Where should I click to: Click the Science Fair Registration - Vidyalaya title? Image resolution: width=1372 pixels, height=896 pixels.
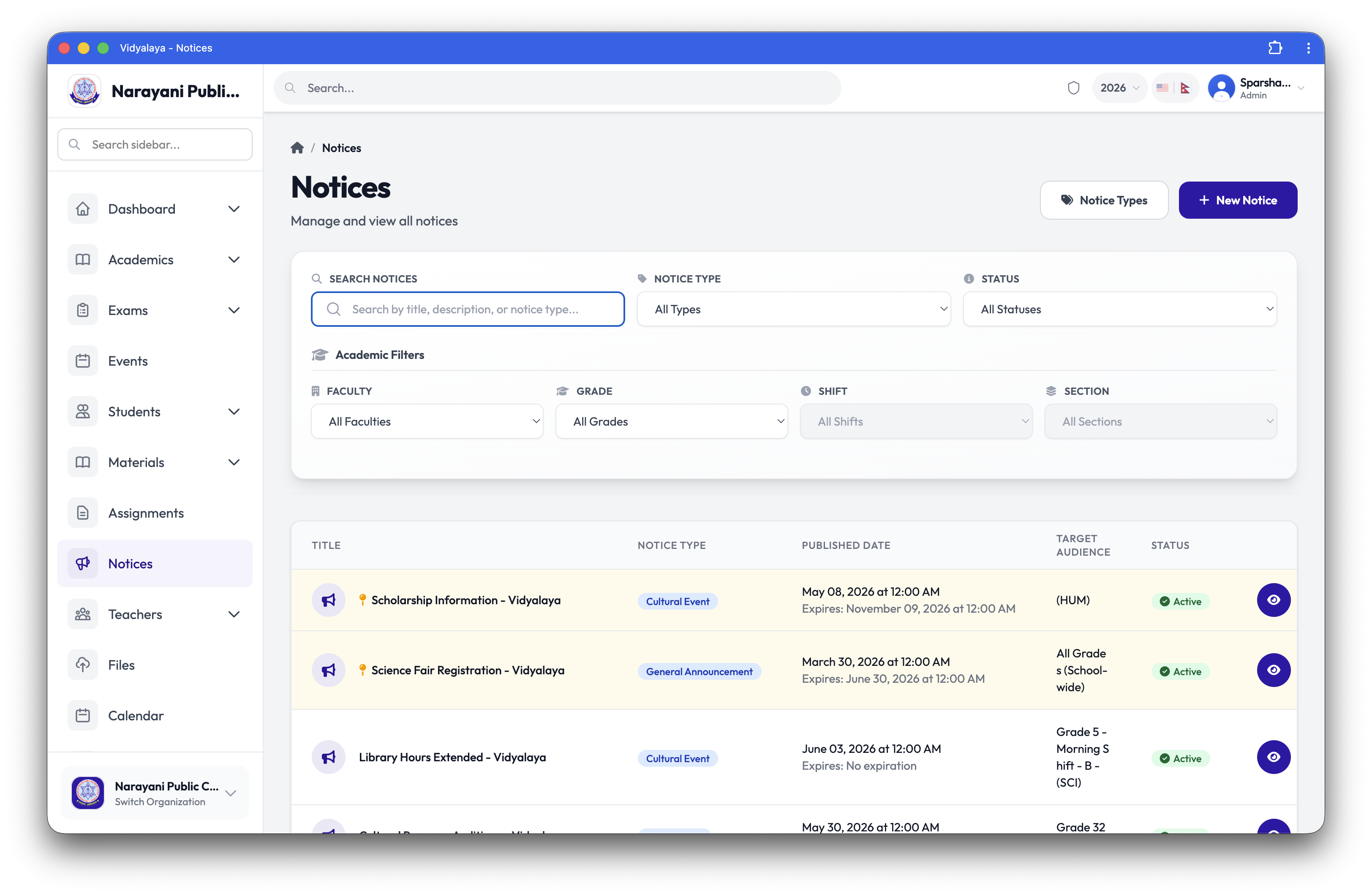click(x=468, y=670)
